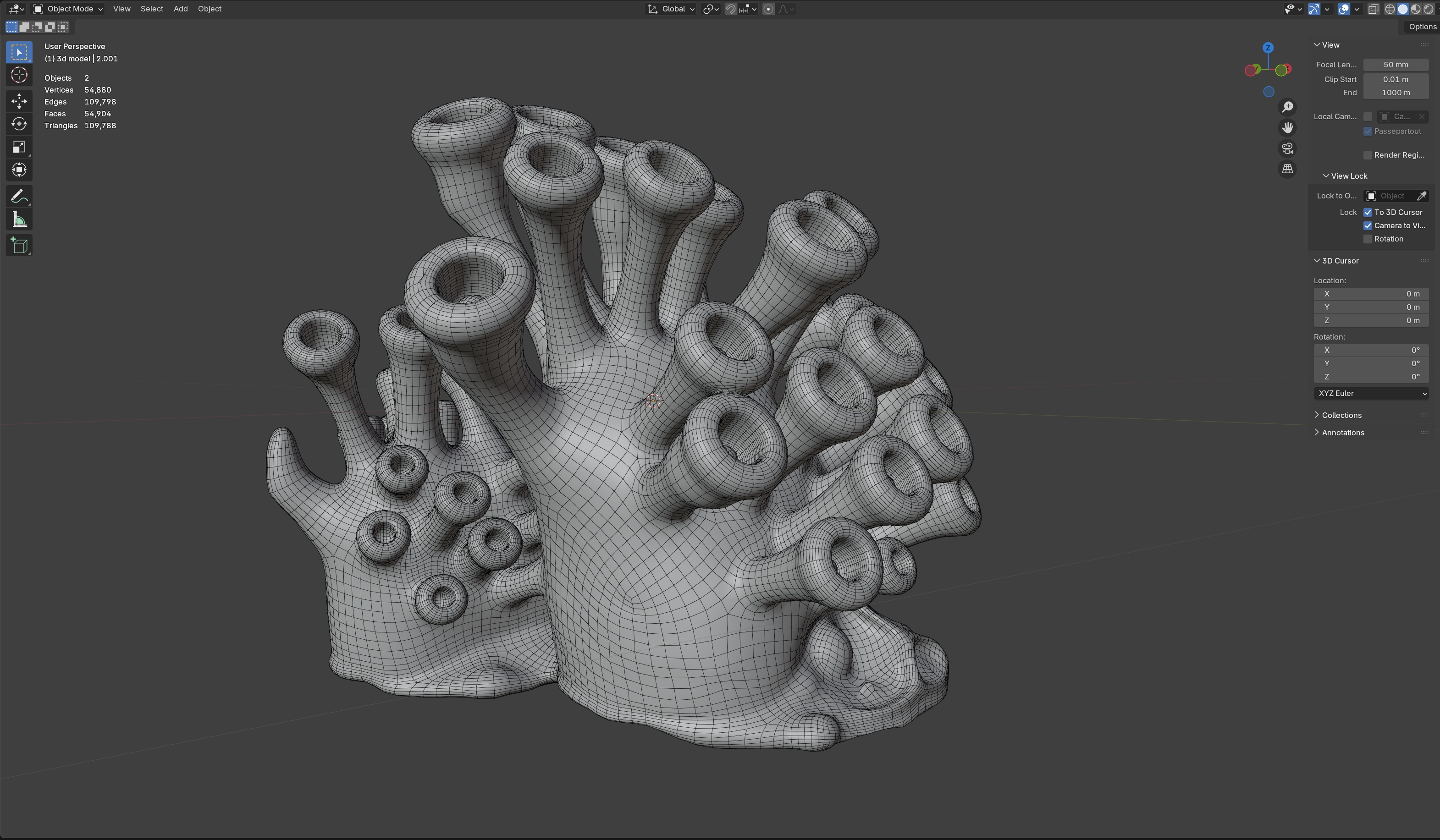The height and width of the screenshot is (840, 1440).
Task: Switch orthographic/perspective grid icon
Action: (x=1287, y=169)
